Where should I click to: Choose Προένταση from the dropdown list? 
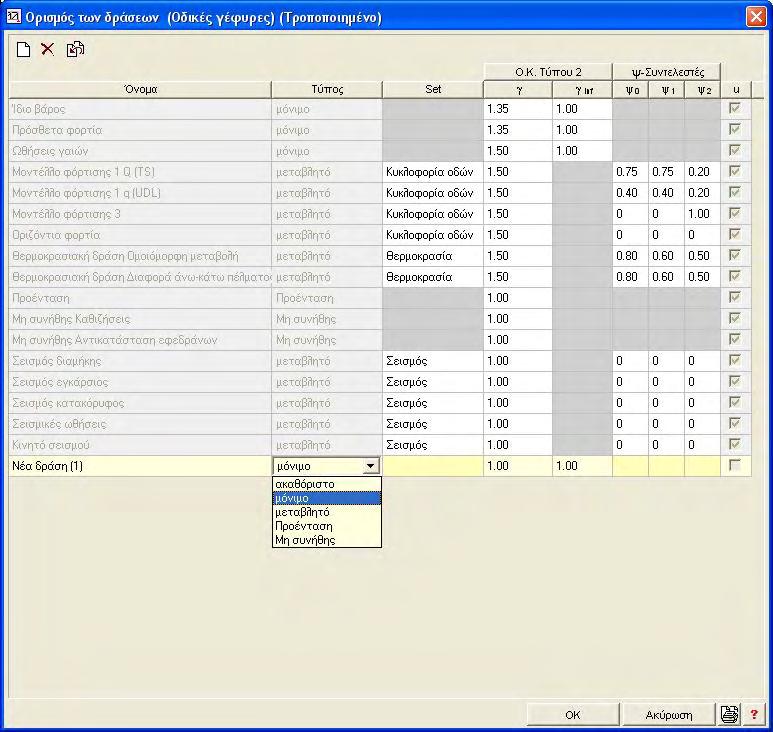(327, 526)
